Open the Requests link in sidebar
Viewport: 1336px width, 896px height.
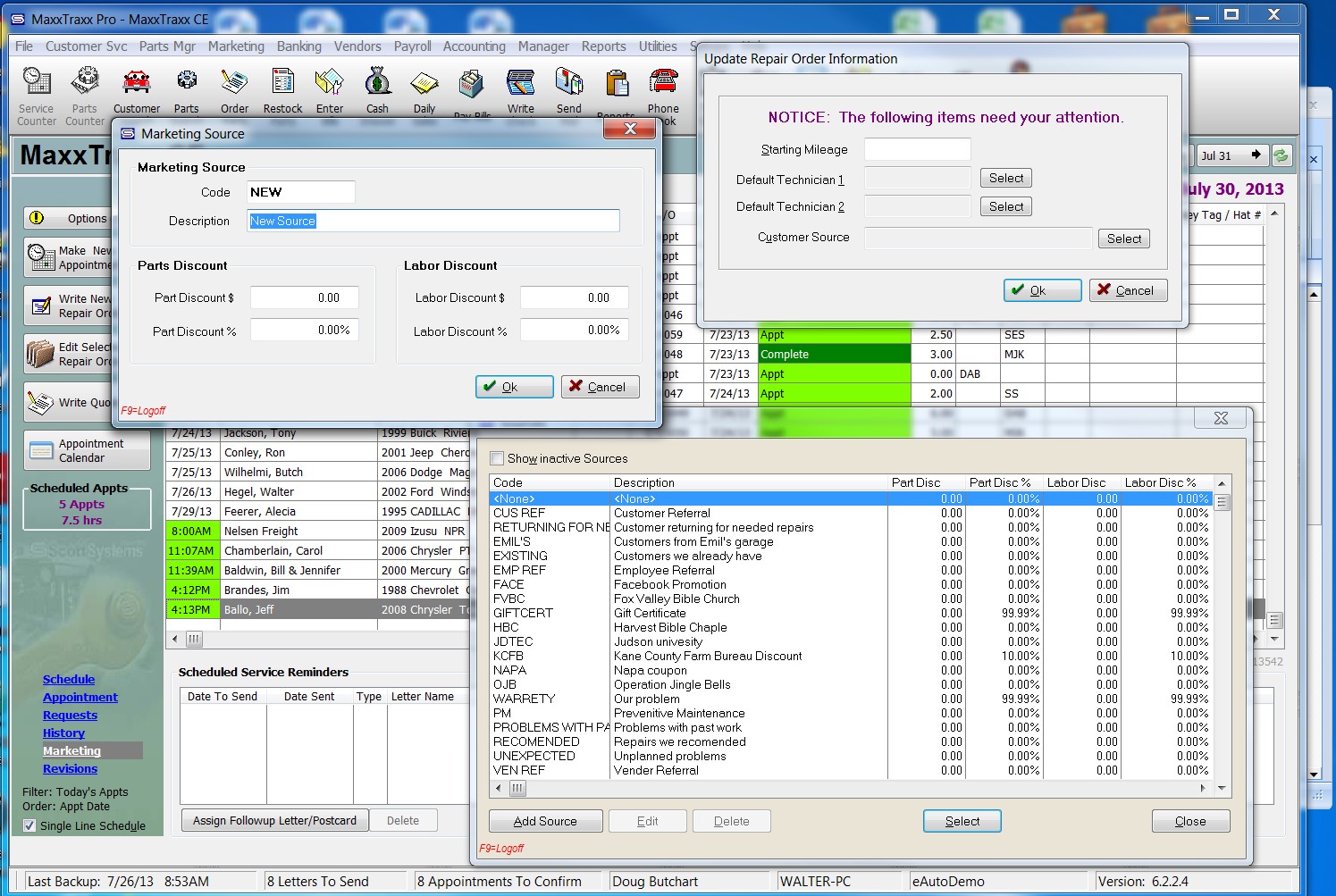click(70, 716)
